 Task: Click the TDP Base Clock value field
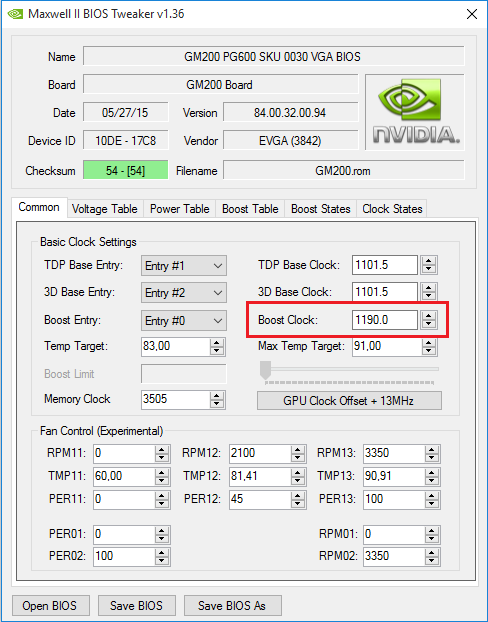[385, 265]
